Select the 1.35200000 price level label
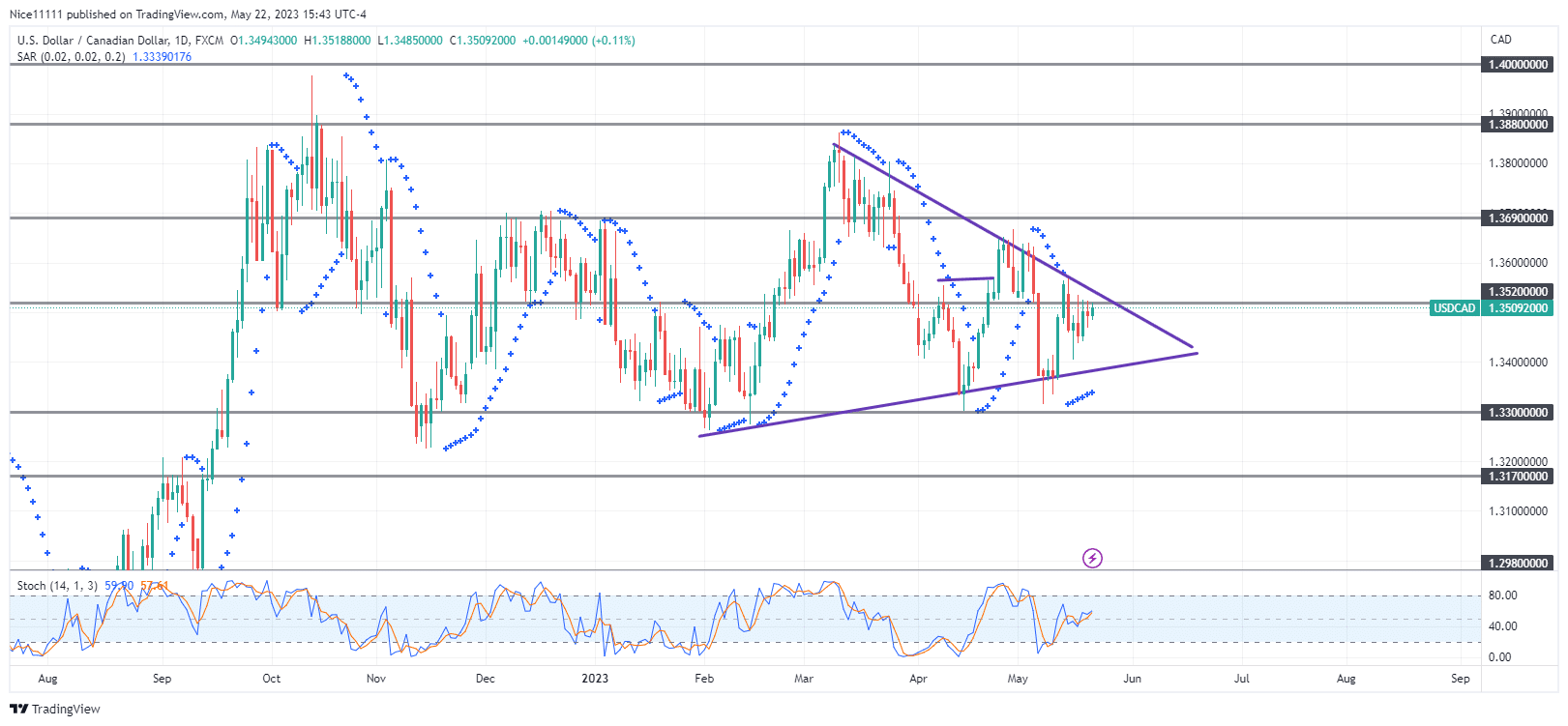Screen dimensions: 1568x726 click(x=1519, y=292)
